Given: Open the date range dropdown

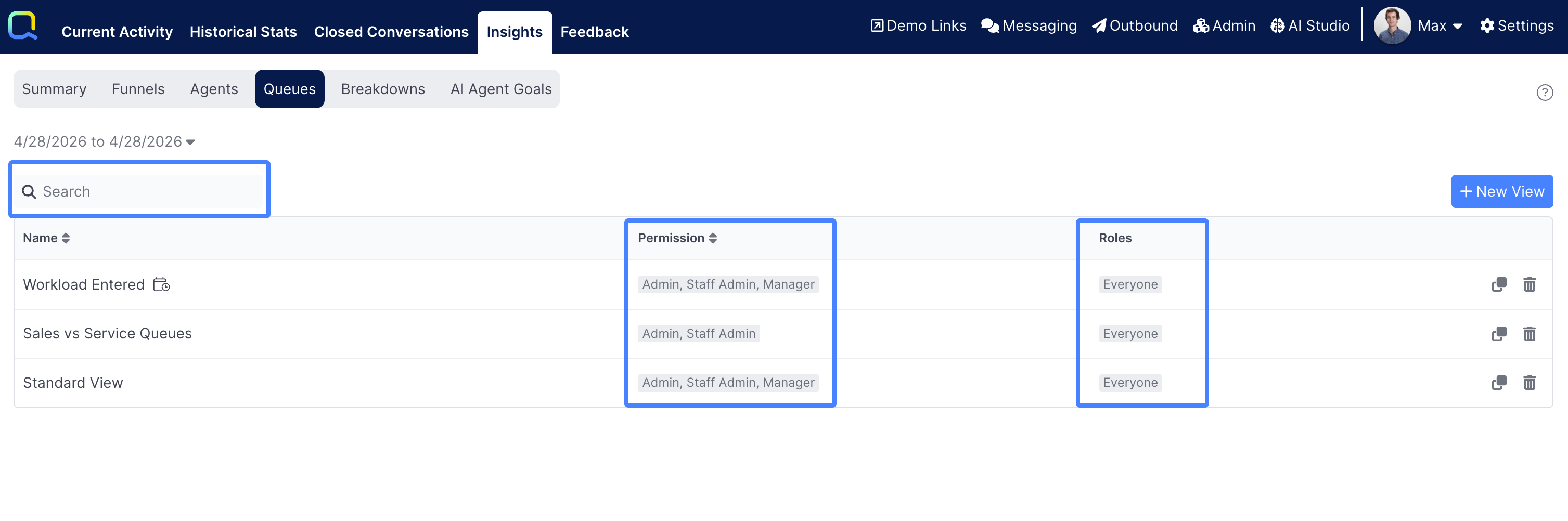Looking at the screenshot, I should [x=104, y=141].
